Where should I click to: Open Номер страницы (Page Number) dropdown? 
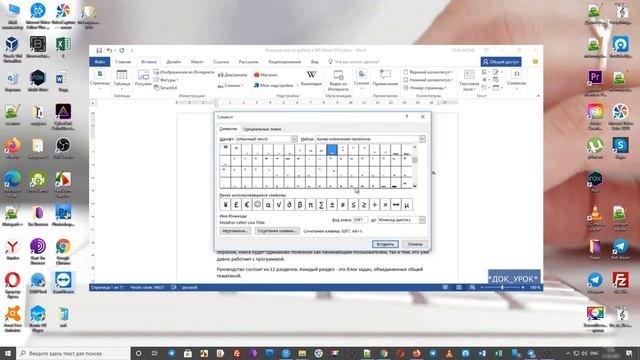425,88
